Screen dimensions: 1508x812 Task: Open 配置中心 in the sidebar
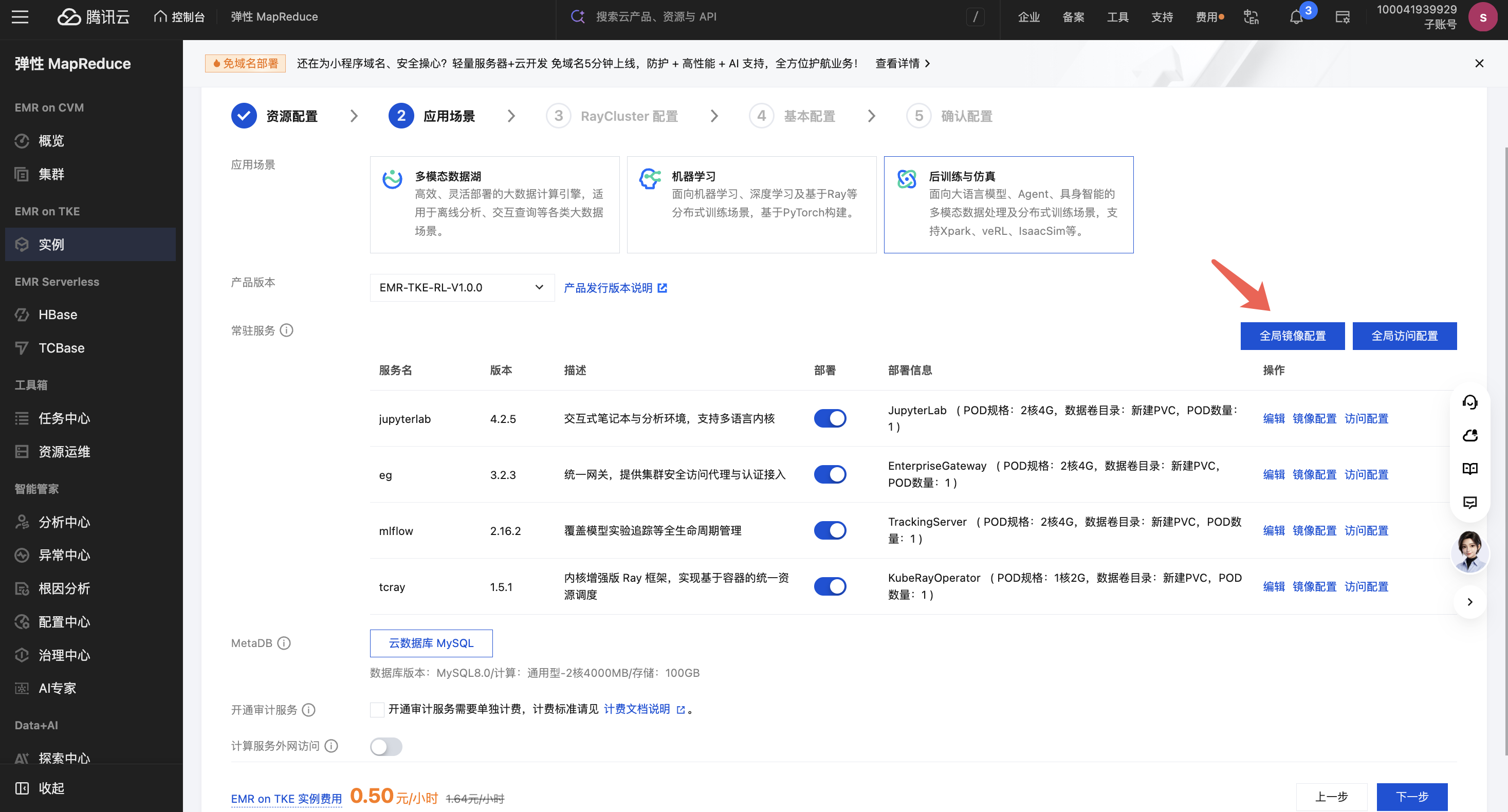(90, 622)
